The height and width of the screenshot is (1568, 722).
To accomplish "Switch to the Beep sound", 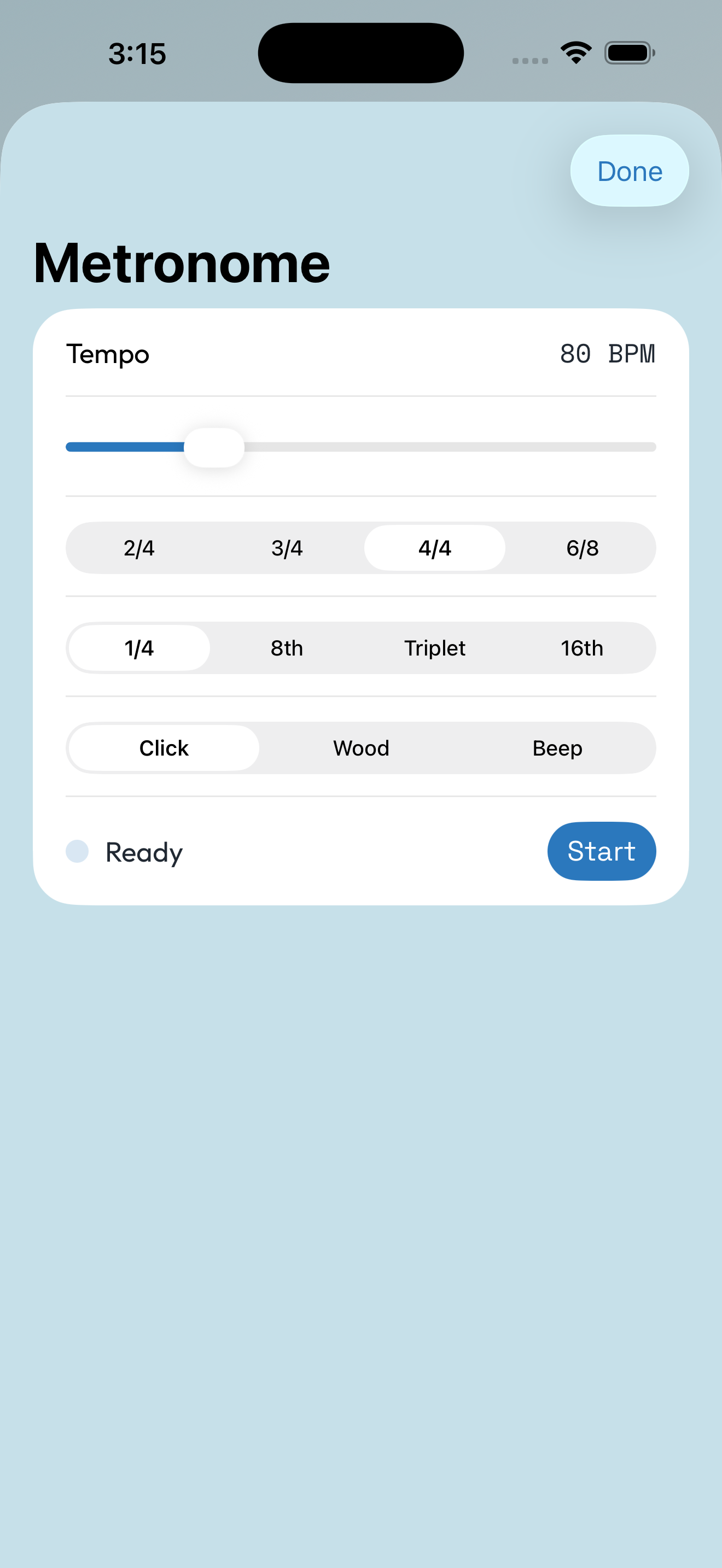I will click(x=557, y=747).
